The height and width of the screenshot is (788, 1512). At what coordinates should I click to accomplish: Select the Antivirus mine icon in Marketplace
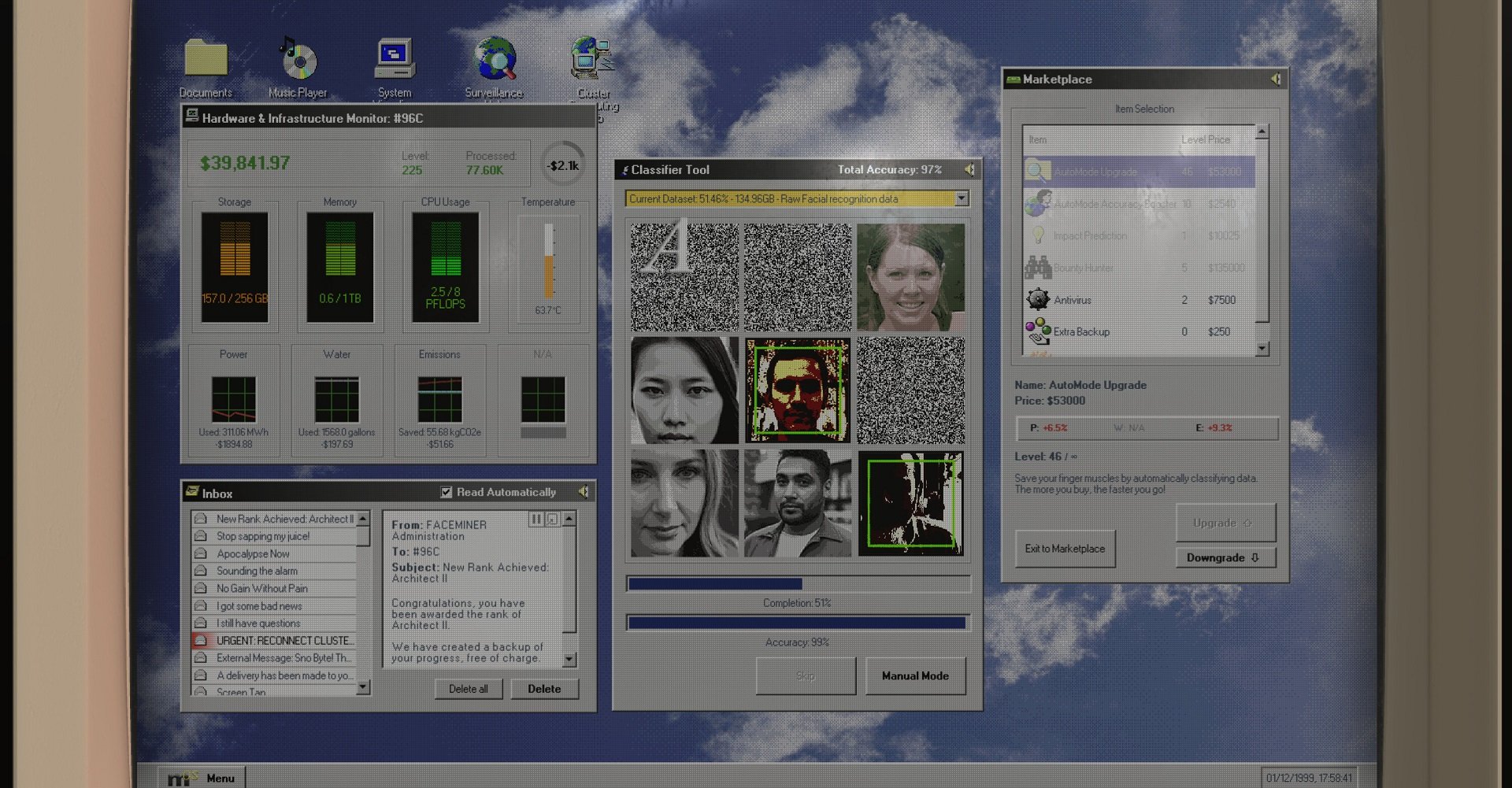[1039, 300]
